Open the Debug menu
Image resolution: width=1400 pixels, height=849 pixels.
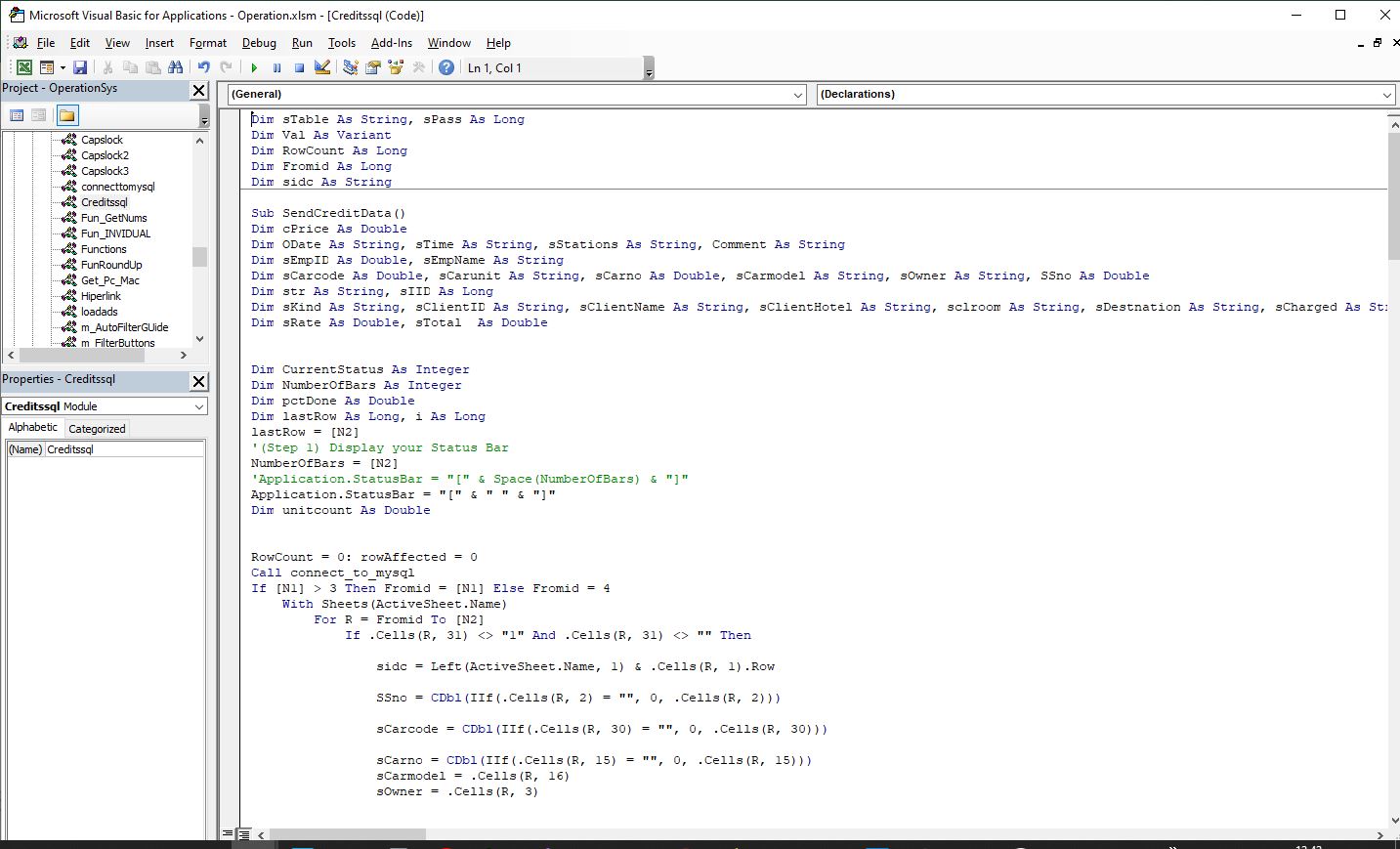[259, 43]
